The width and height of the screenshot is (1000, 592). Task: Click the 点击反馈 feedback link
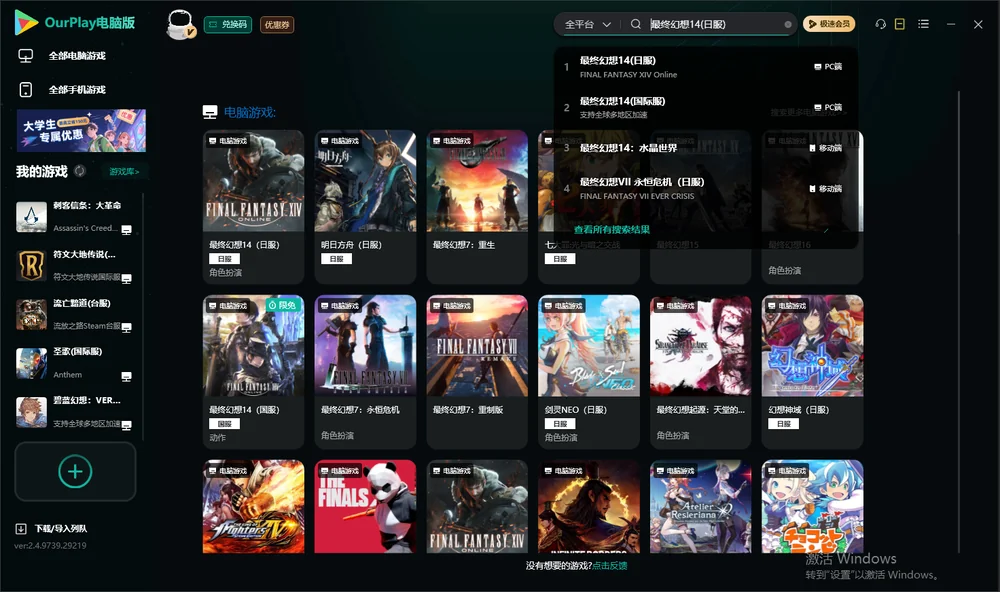[610, 565]
